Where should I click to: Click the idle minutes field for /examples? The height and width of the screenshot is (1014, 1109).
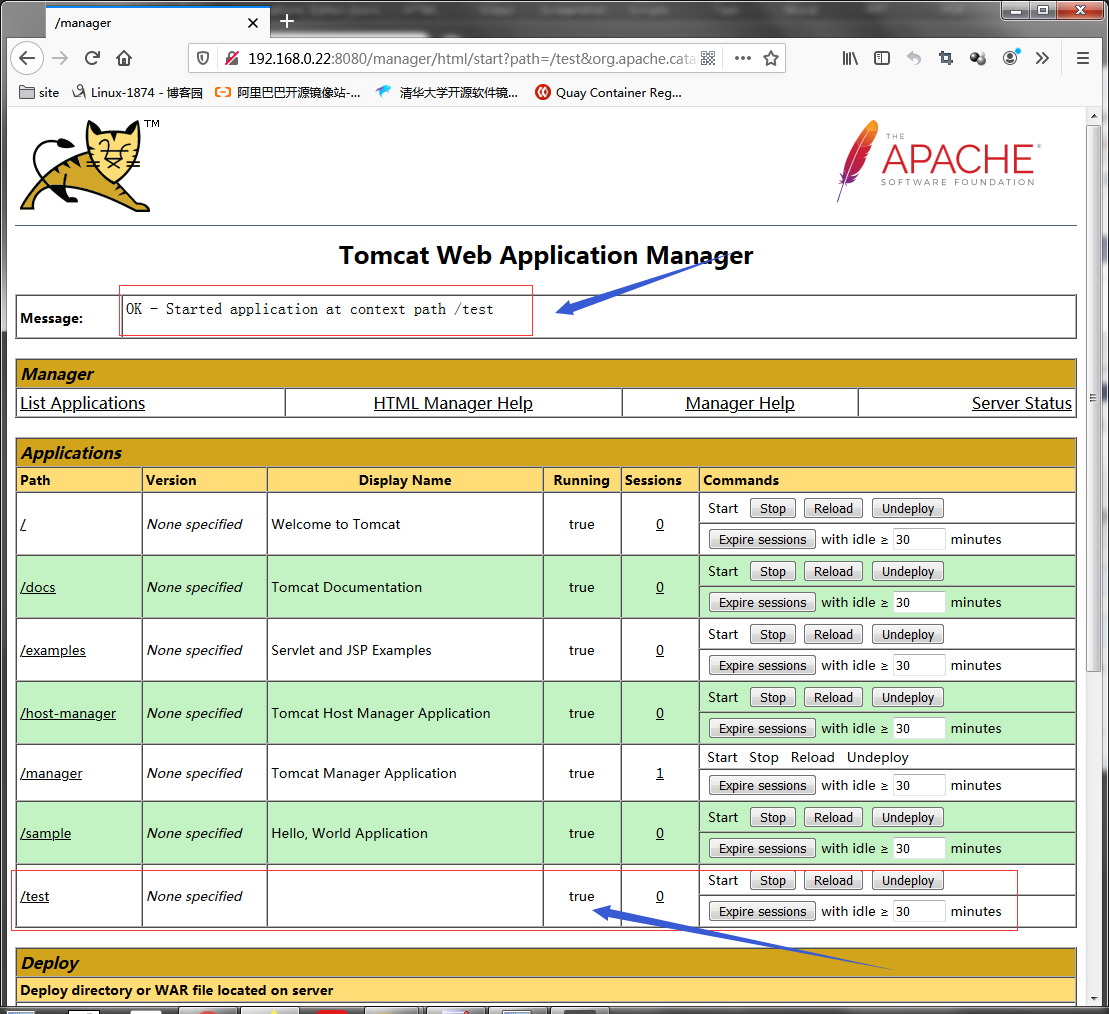[919, 665]
